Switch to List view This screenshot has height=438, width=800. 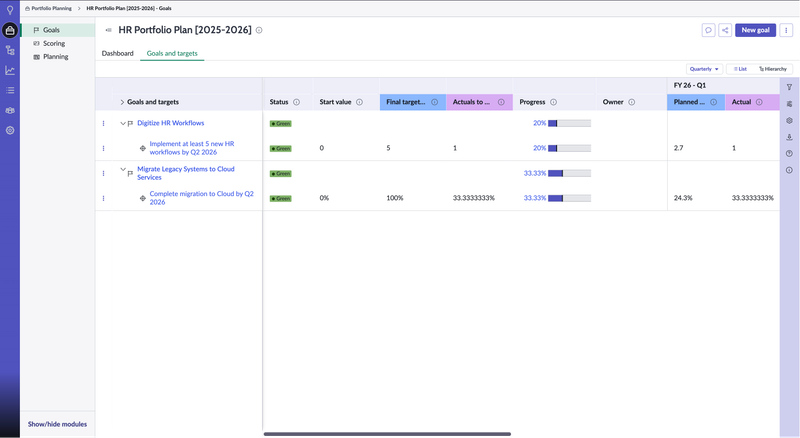[x=739, y=69]
